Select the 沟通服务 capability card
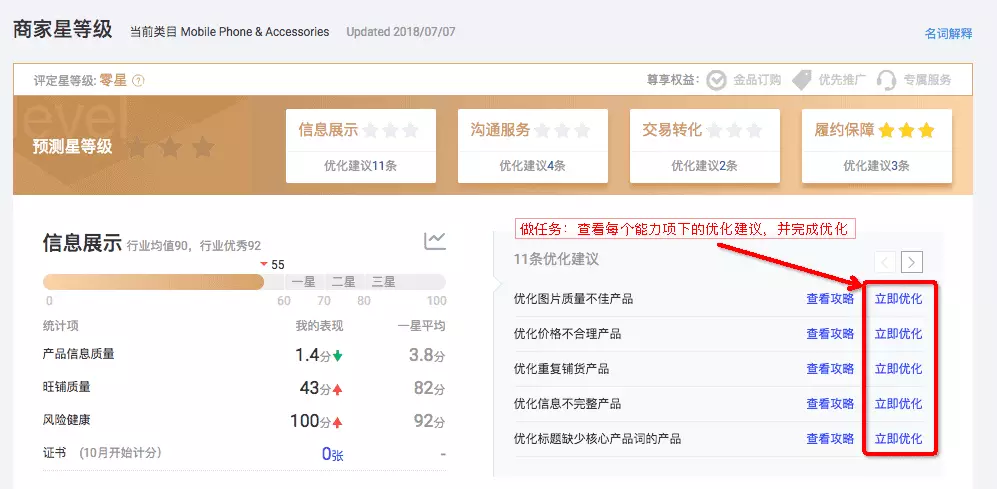Image resolution: width=997 pixels, height=489 pixels. [x=534, y=146]
